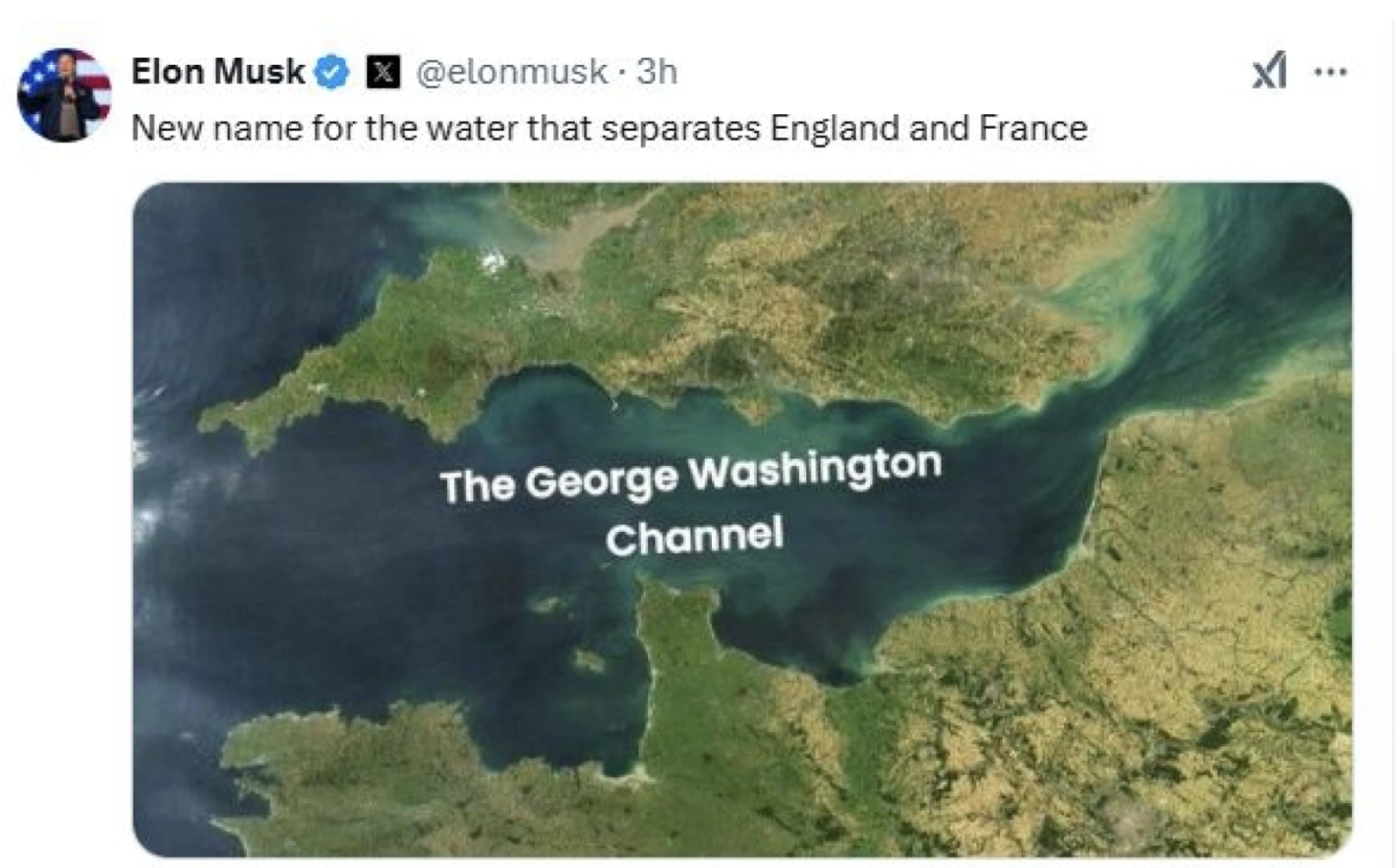Click the word 'France' in the tweet

(x=1032, y=129)
